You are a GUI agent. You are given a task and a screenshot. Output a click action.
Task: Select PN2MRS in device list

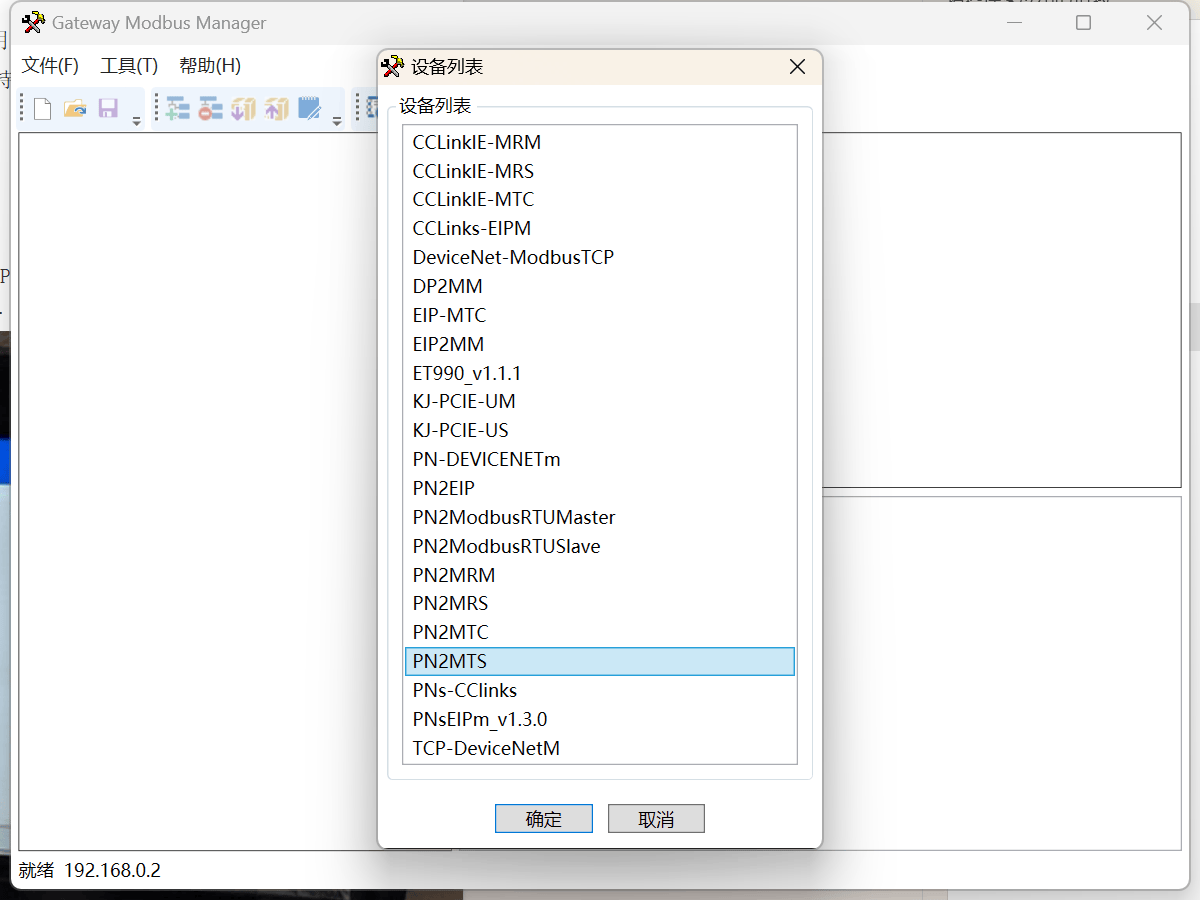[x=600, y=604]
